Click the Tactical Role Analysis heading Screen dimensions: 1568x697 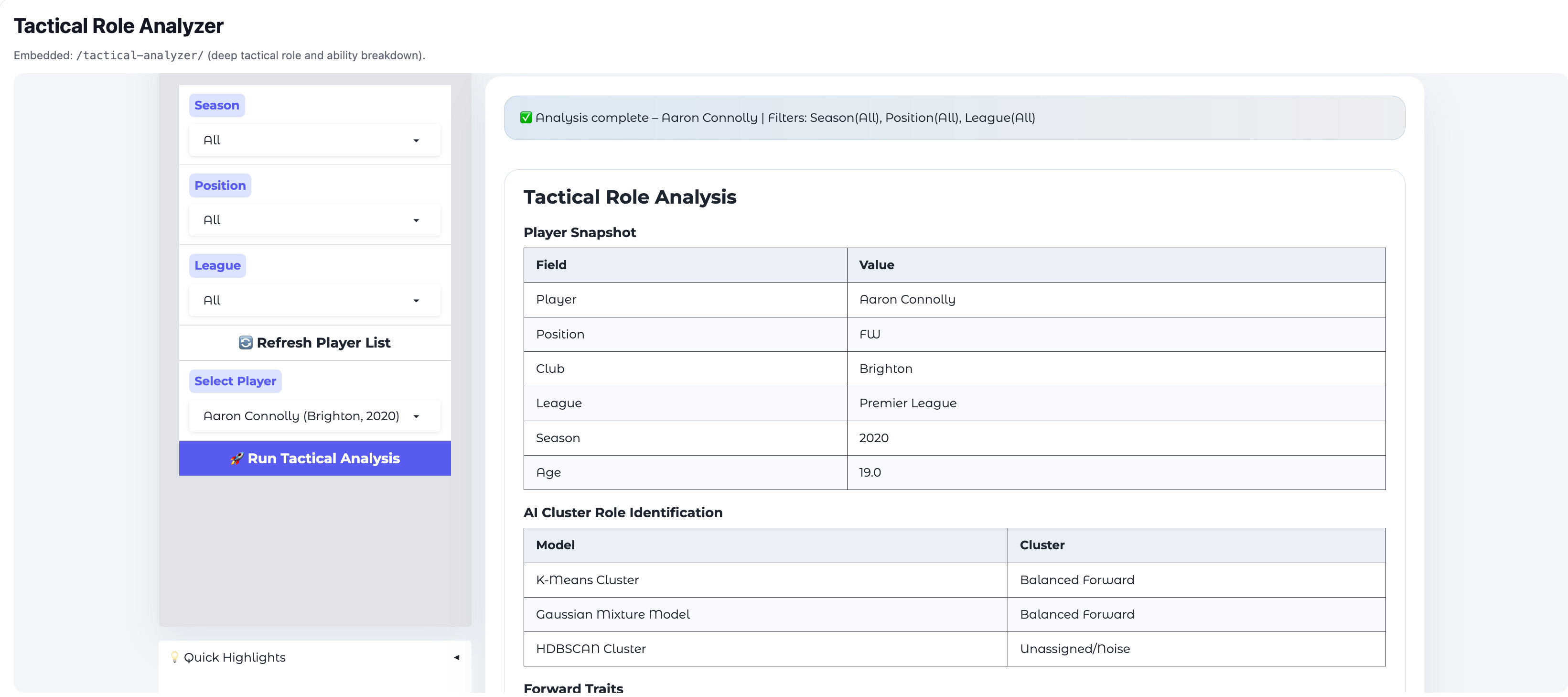tap(629, 197)
